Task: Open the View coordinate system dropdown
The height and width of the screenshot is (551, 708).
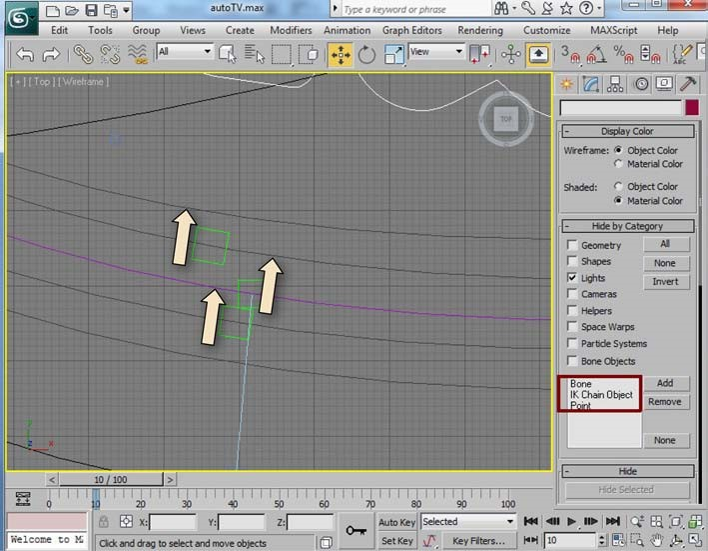Action: 436,51
